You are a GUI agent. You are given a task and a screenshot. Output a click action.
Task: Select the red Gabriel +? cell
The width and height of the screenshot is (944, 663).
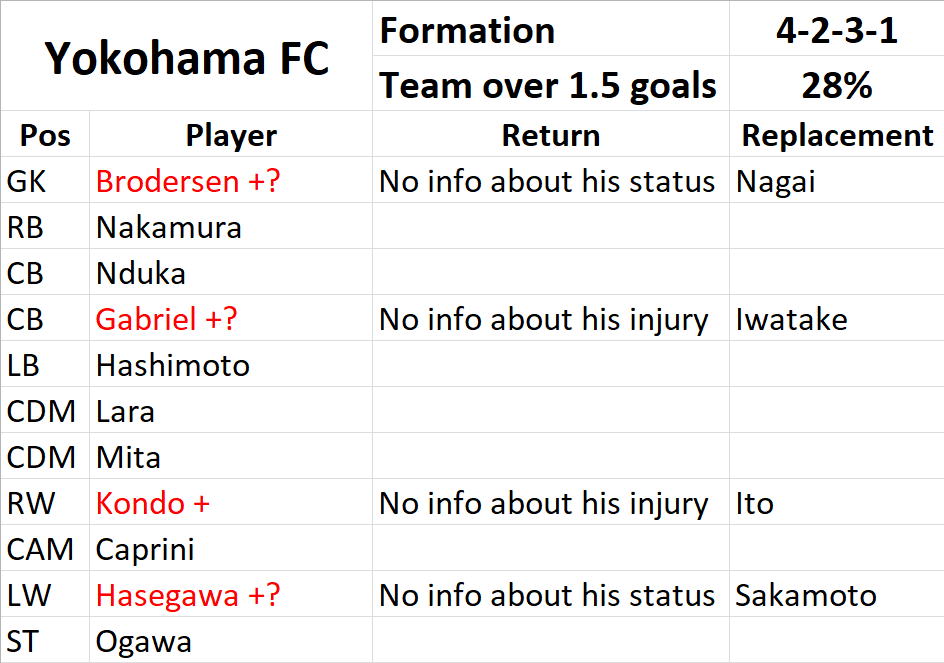231,318
